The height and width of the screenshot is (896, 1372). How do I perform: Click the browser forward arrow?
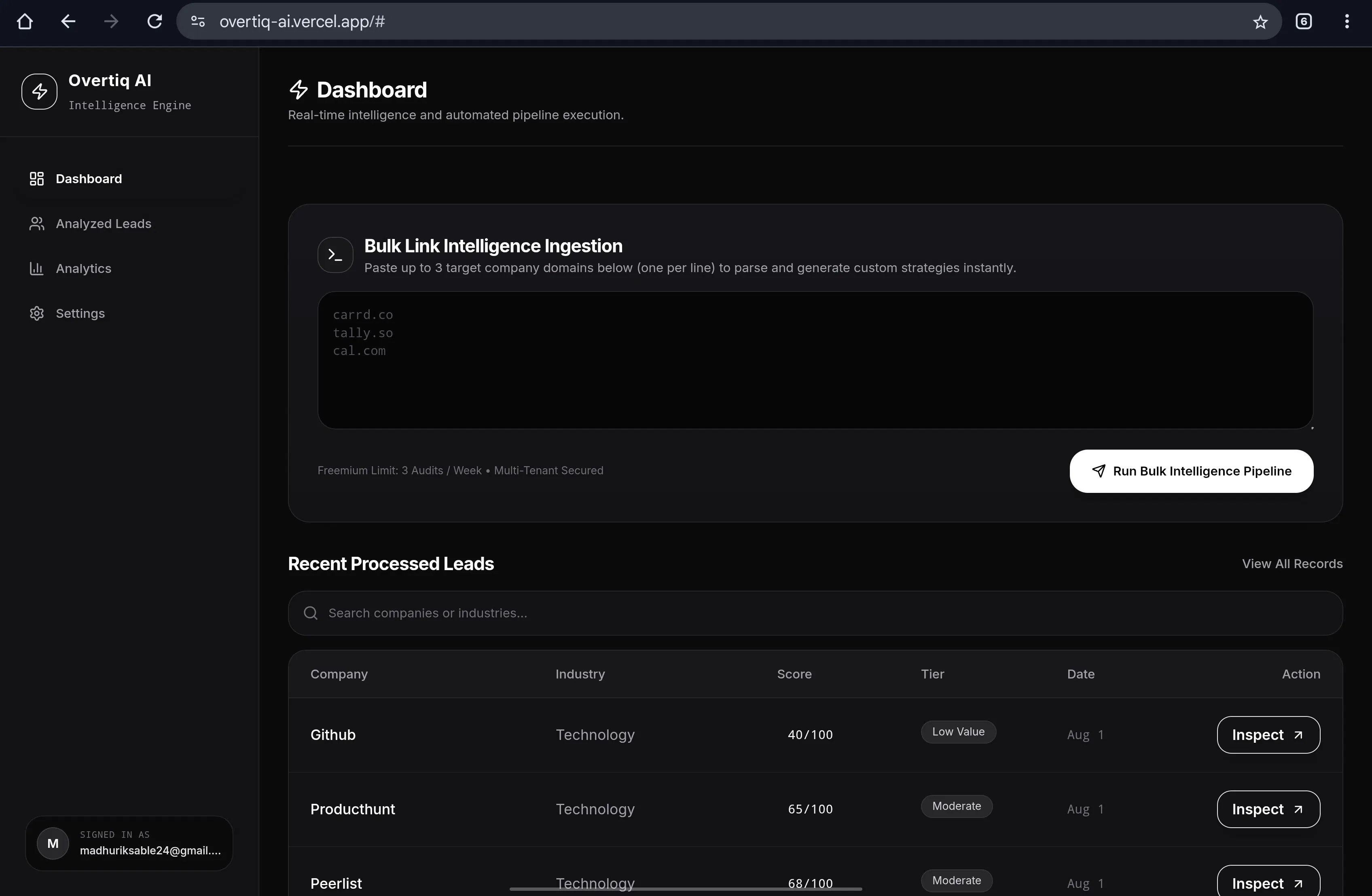[x=111, y=21]
